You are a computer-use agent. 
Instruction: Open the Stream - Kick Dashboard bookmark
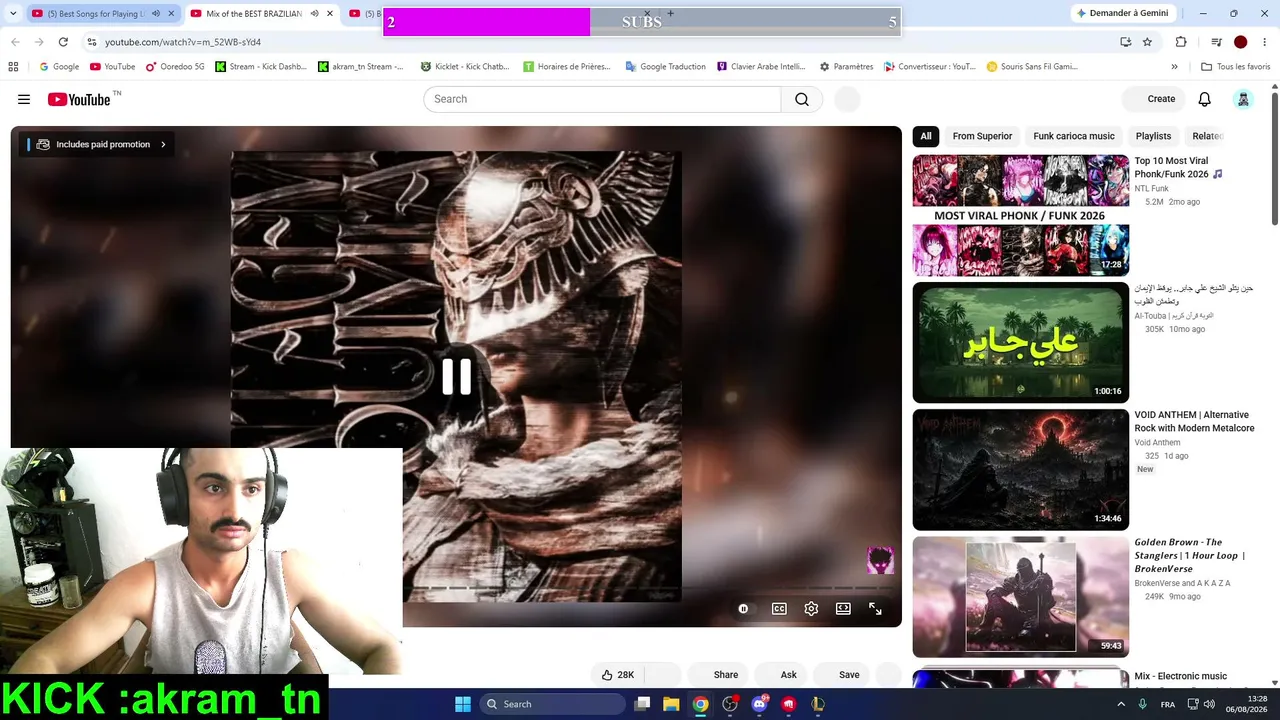(261, 67)
